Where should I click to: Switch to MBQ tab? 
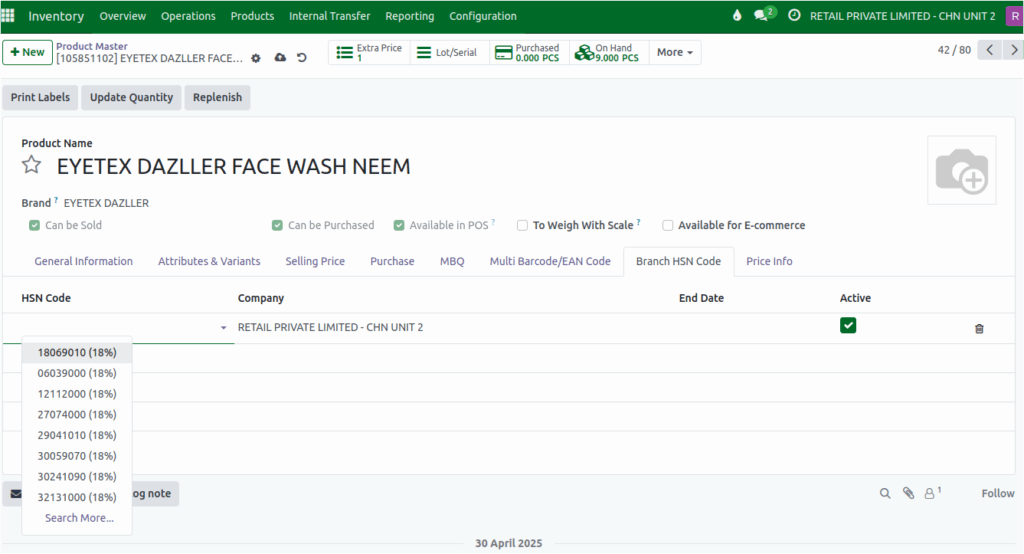(452, 261)
